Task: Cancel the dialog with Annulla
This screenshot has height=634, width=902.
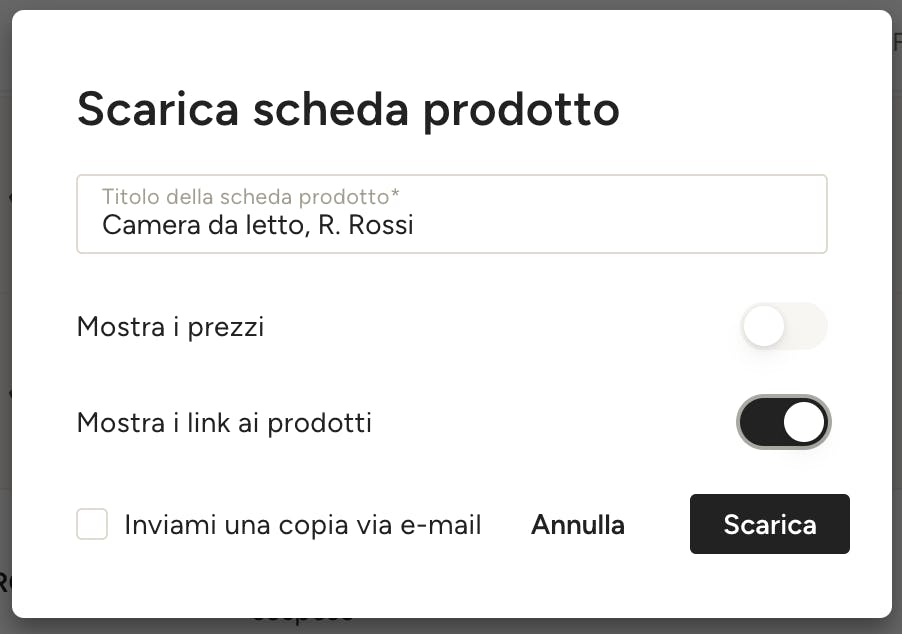Action: [578, 525]
